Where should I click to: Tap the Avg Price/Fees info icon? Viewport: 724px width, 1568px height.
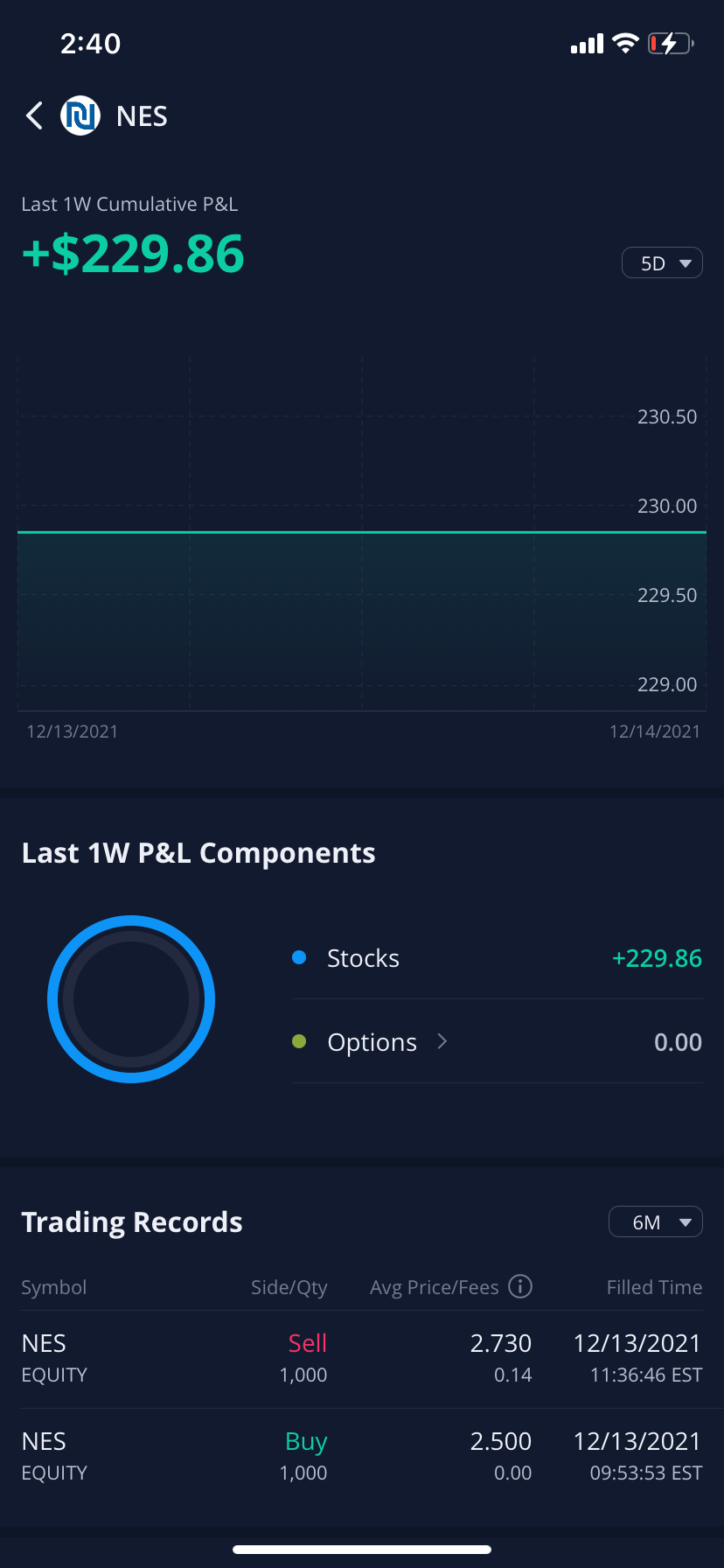[520, 1286]
